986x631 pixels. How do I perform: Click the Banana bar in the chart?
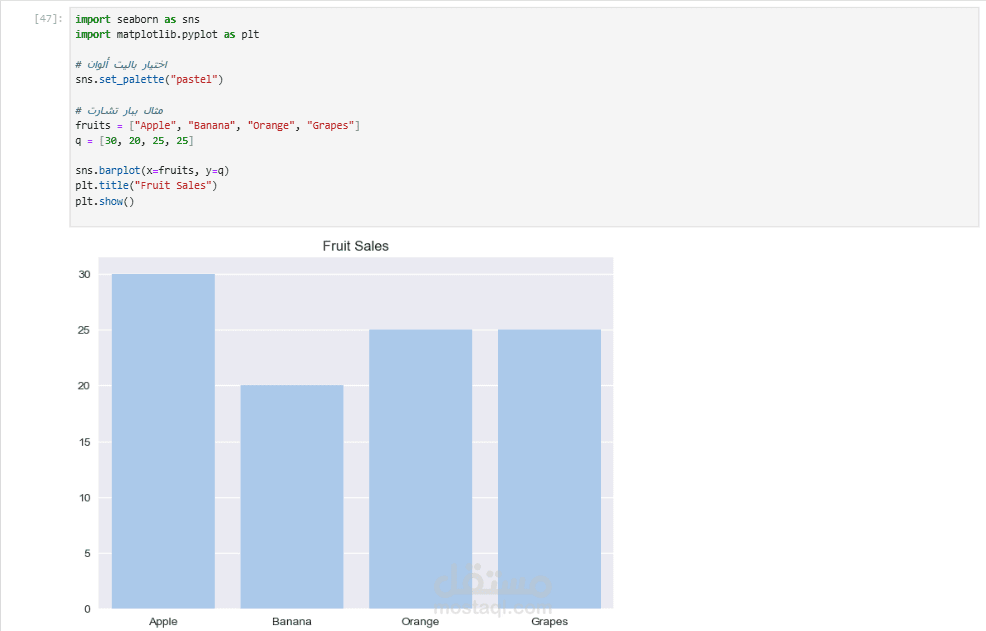(x=292, y=497)
